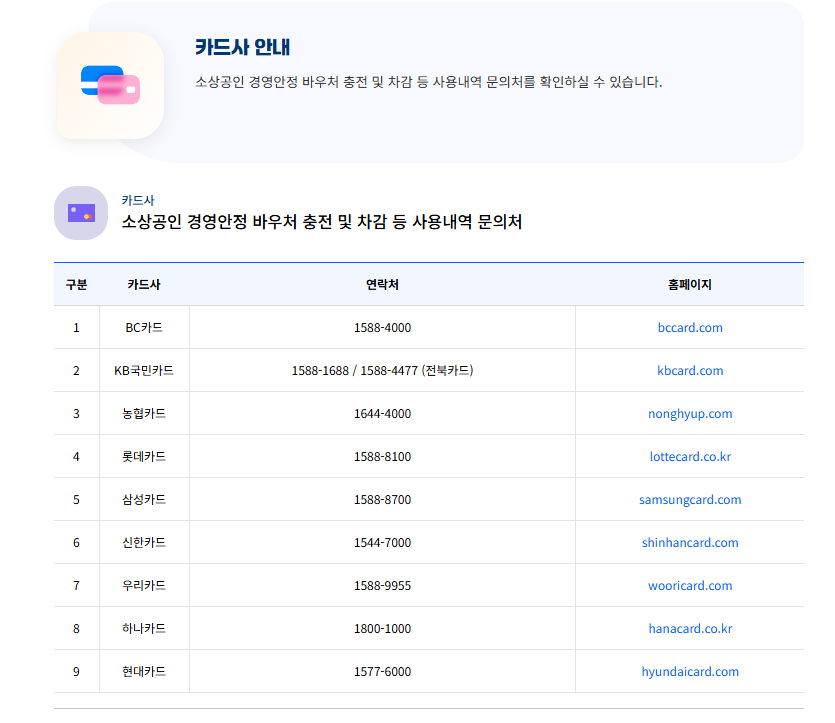The height and width of the screenshot is (723, 835).
Task: Click the card company guide header icon
Action: 110,86
